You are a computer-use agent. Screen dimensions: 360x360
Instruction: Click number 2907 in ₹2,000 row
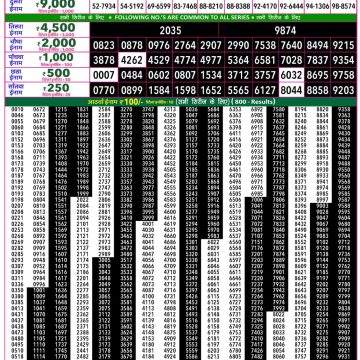coord(211,45)
